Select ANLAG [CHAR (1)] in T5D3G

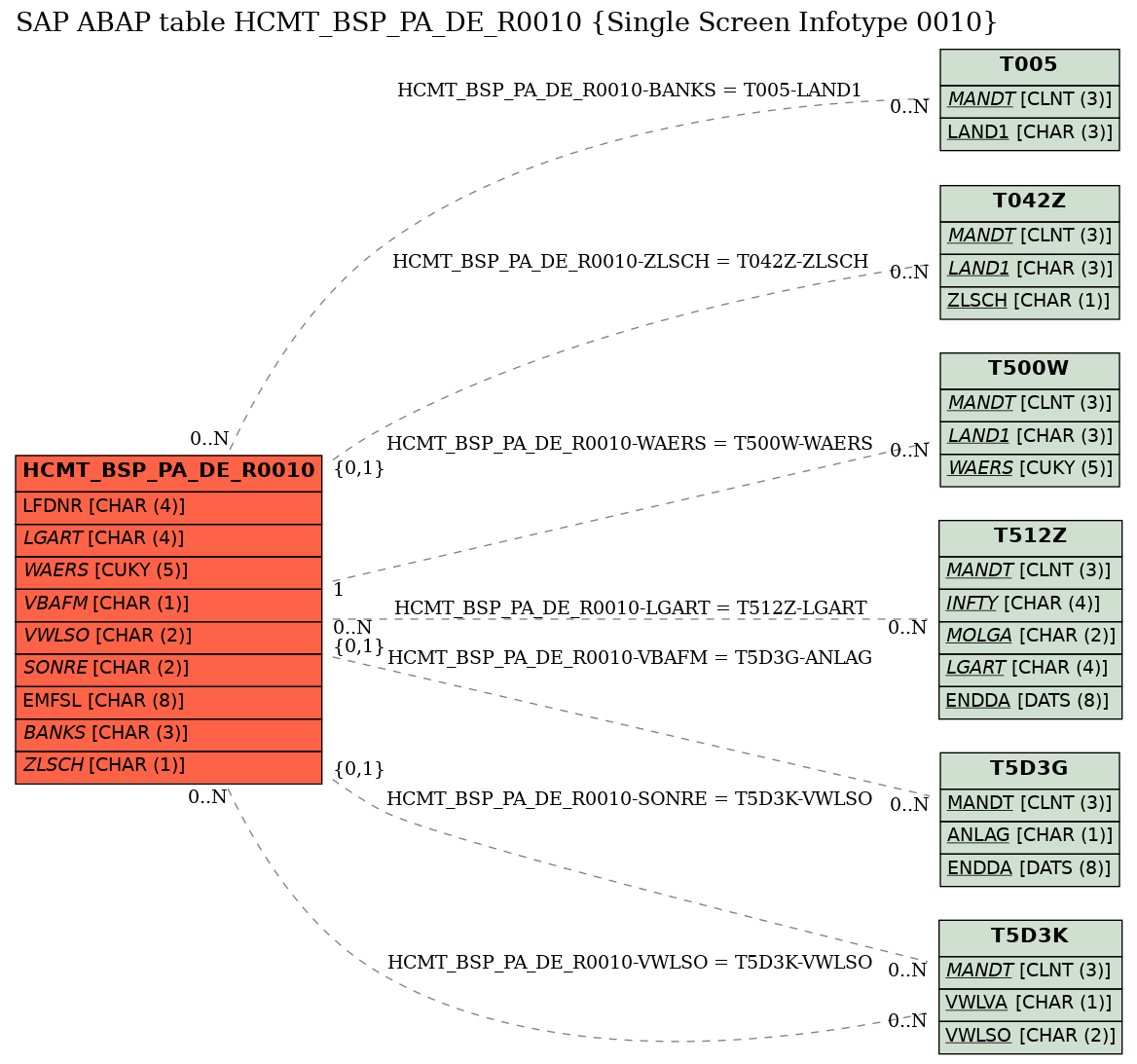(x=1029, y=836)
